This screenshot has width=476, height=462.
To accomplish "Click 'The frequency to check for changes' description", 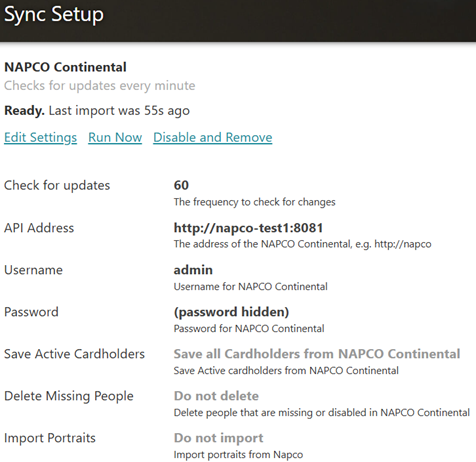I will click(254, 202).
